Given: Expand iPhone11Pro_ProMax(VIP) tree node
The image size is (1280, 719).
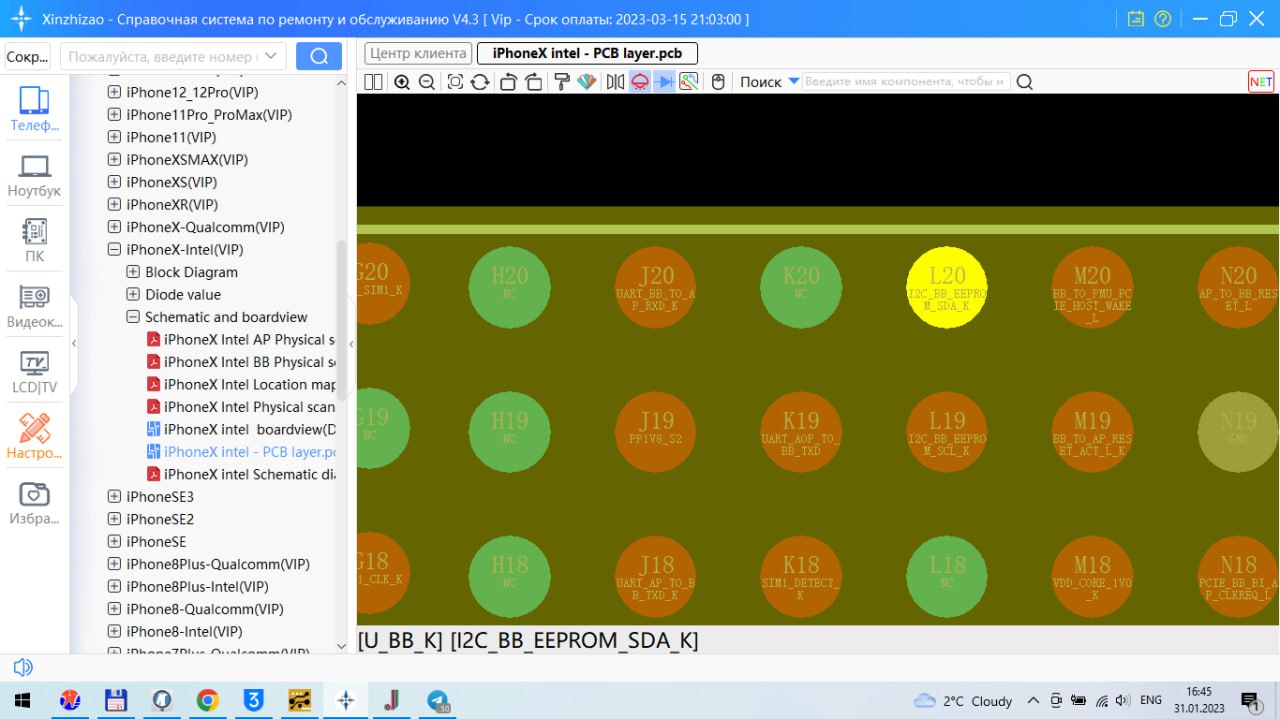Looking at the screenshot, I should 114,115.
